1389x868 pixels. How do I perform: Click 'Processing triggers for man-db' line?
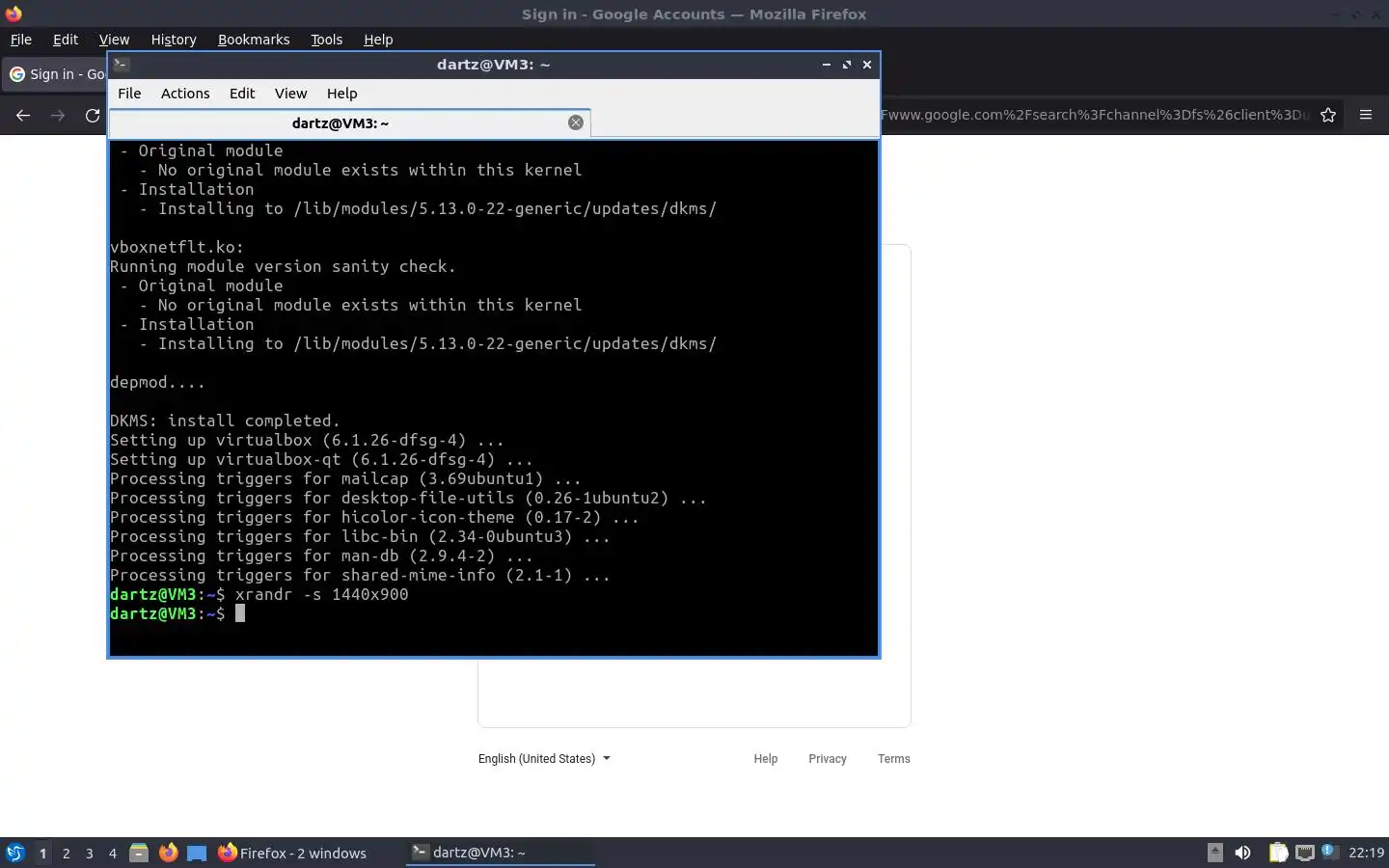(x=321, y=556)
